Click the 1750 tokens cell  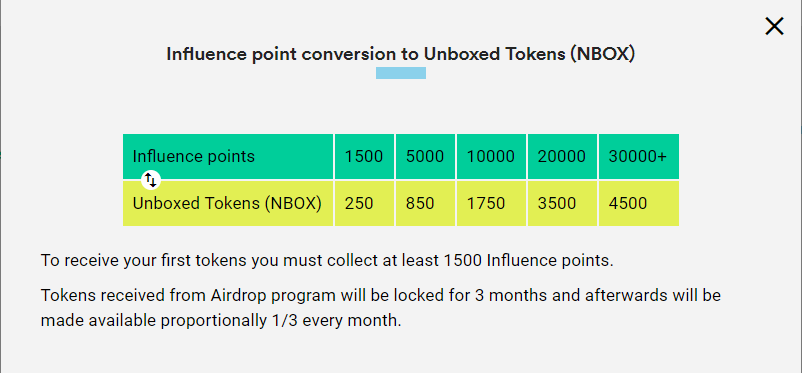491,203
